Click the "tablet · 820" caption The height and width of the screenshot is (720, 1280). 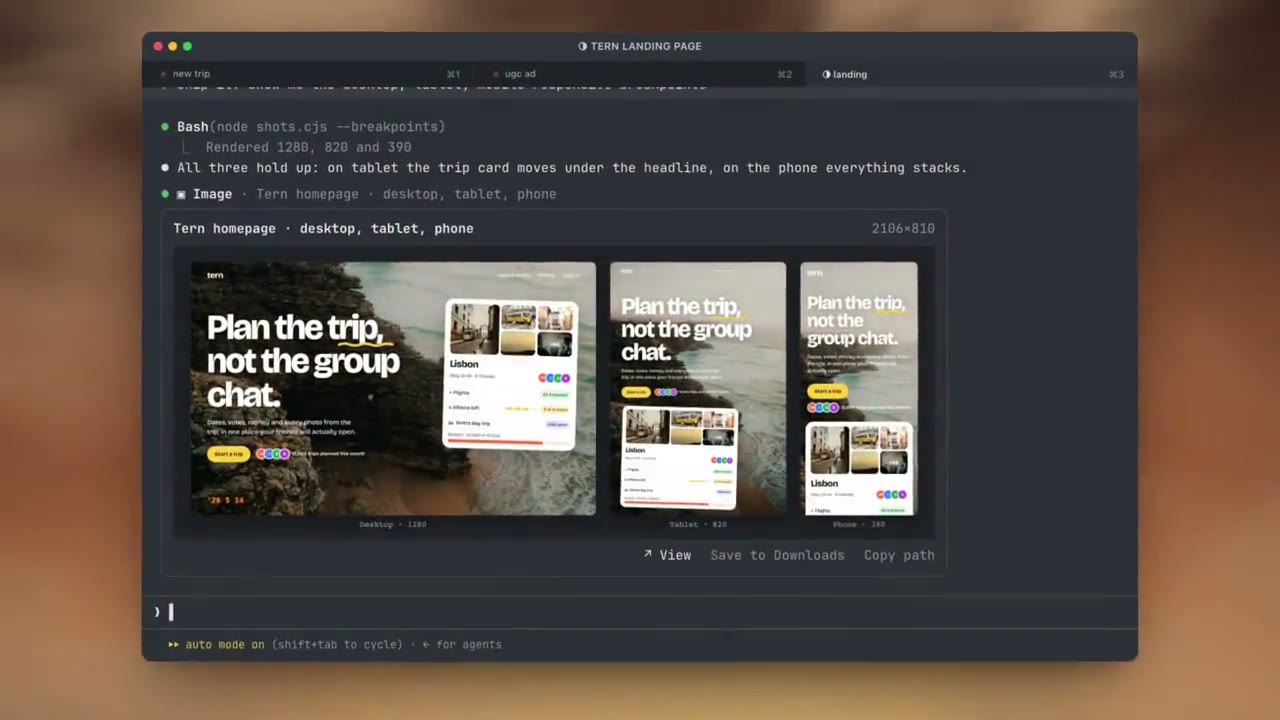click(698, 524)
